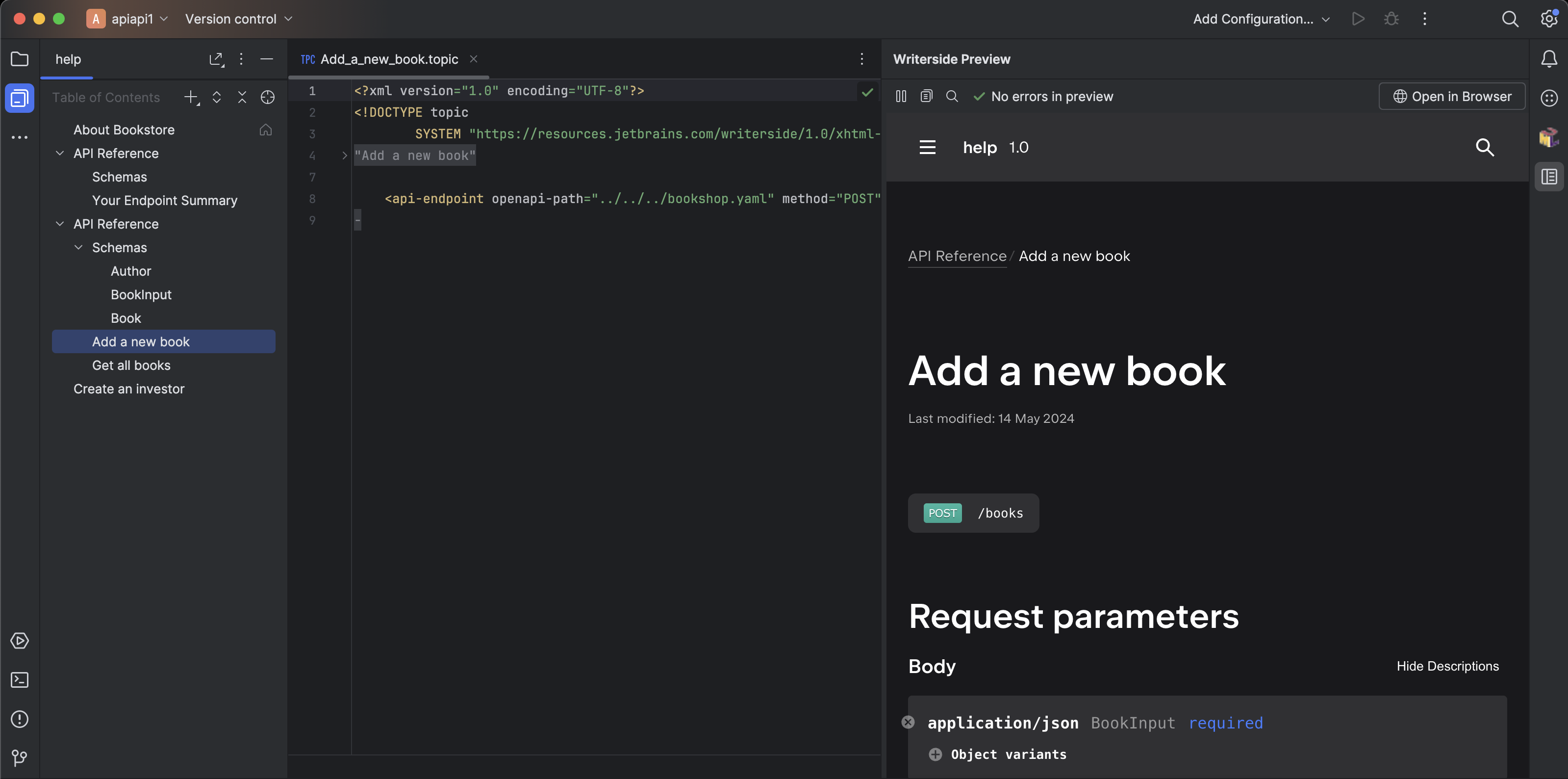Image resolution: width=1568 pixels, height=779 pixels.
Task: Debug the current configuration
Action: tap(1391, 19)
